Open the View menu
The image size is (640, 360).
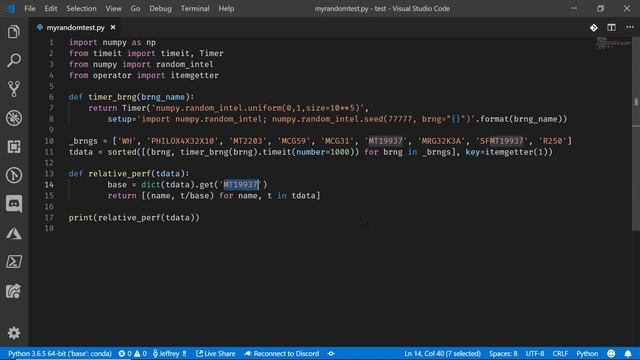(113, 9)
